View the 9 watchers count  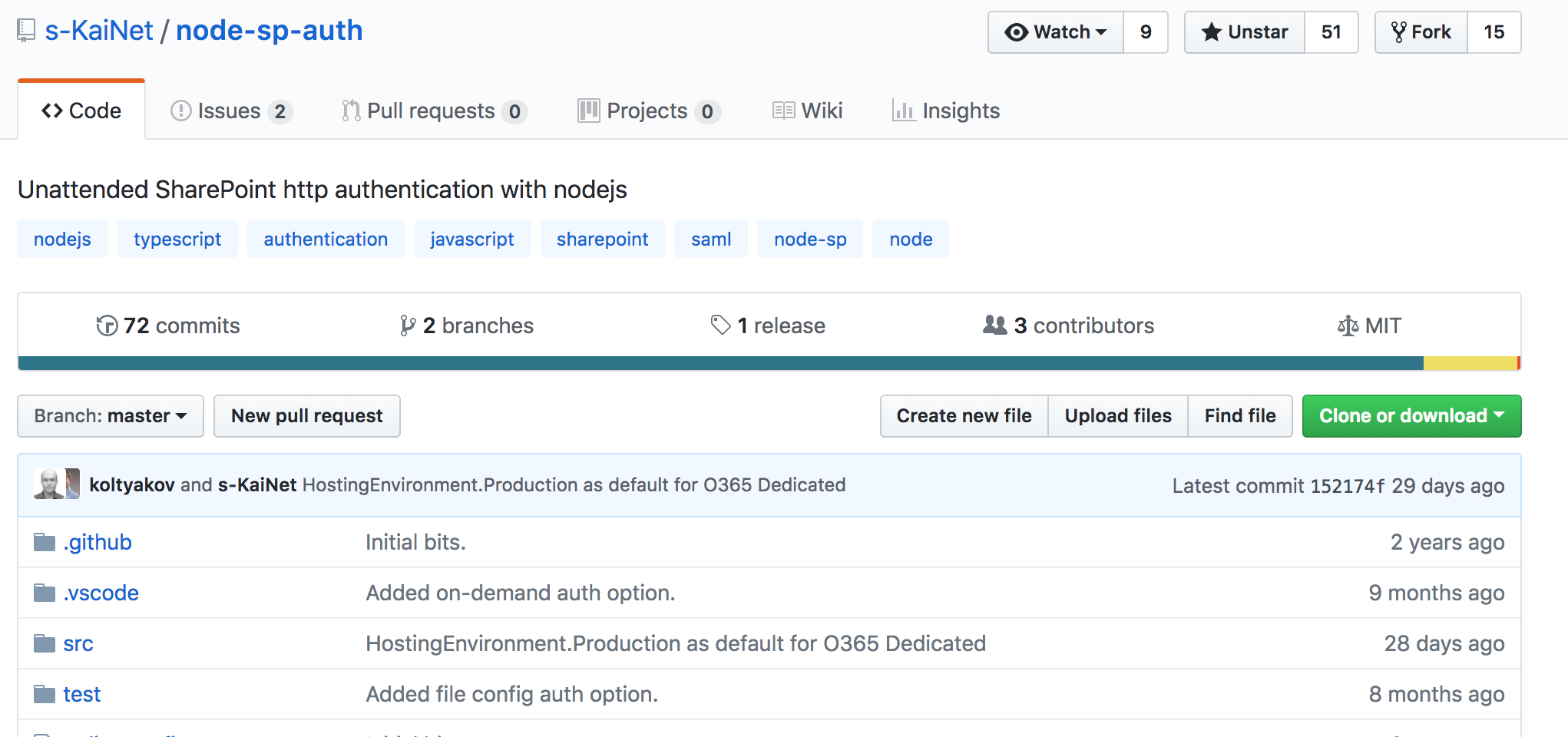(x=1146, y=32)
